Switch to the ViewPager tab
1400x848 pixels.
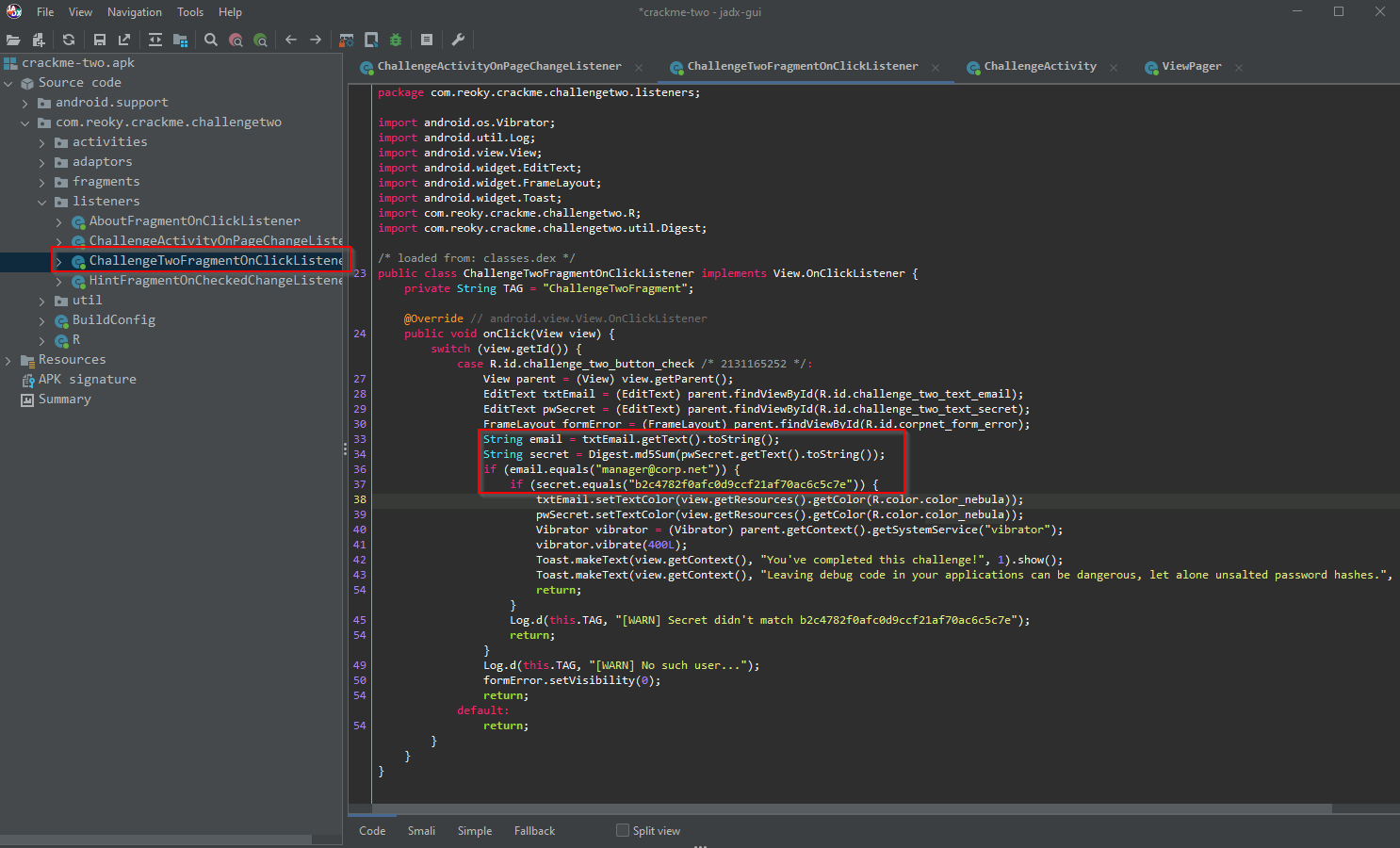click(x=1192, y=67)
